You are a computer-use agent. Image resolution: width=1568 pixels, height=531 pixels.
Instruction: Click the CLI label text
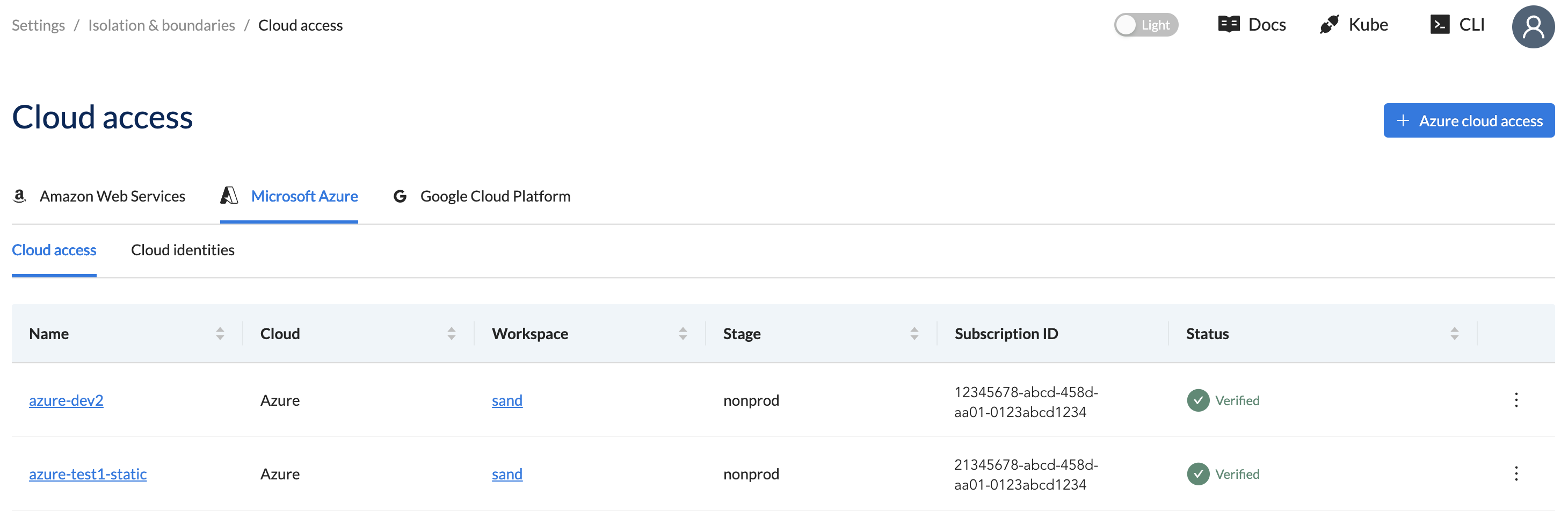[1471, 24]
